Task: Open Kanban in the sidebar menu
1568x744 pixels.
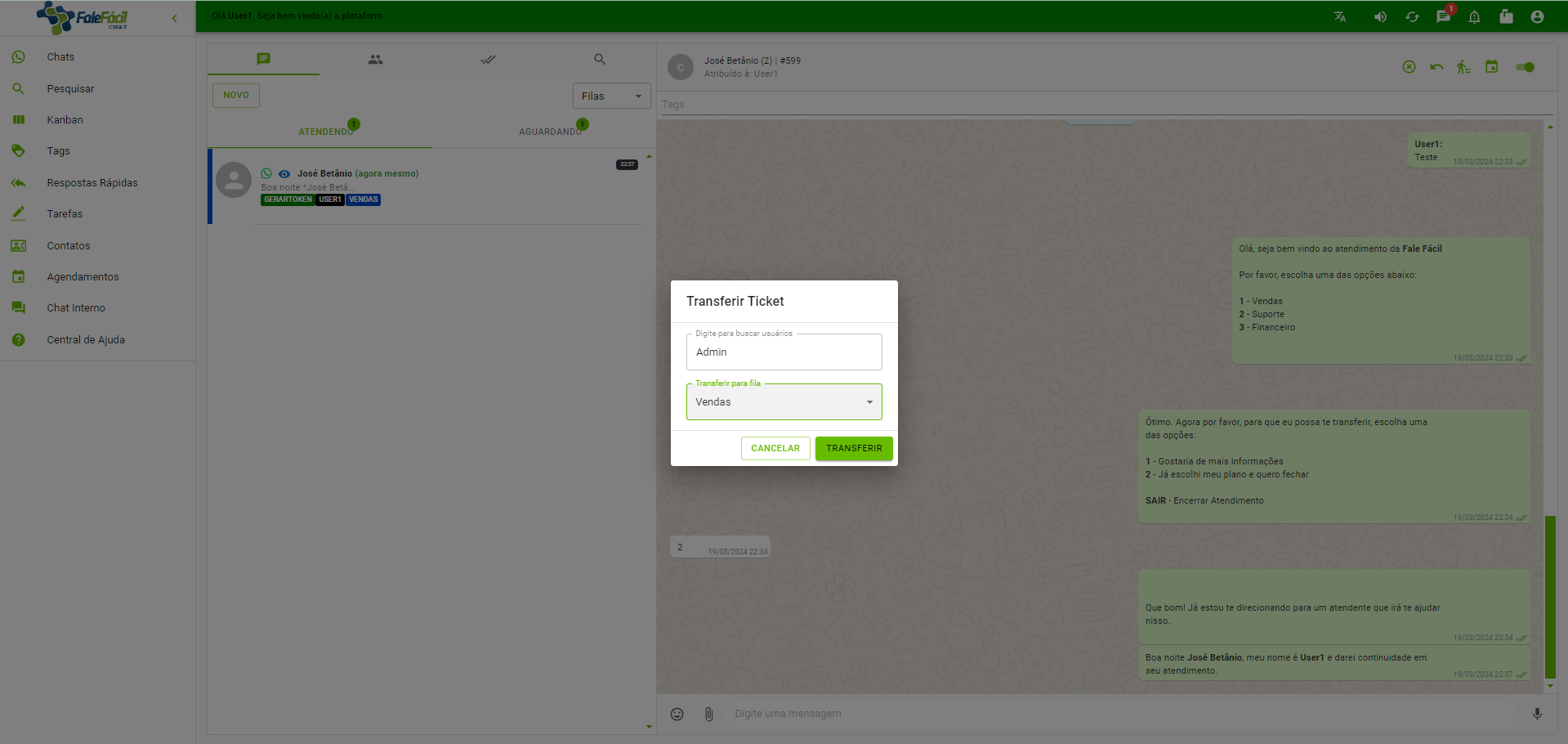Action: pos(65,120)
